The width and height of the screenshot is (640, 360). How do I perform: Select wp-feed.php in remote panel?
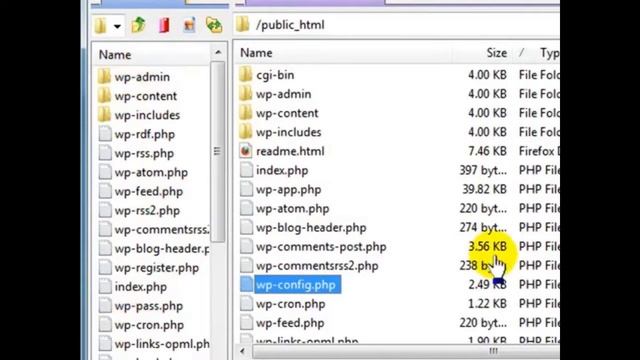coord(290,323)
